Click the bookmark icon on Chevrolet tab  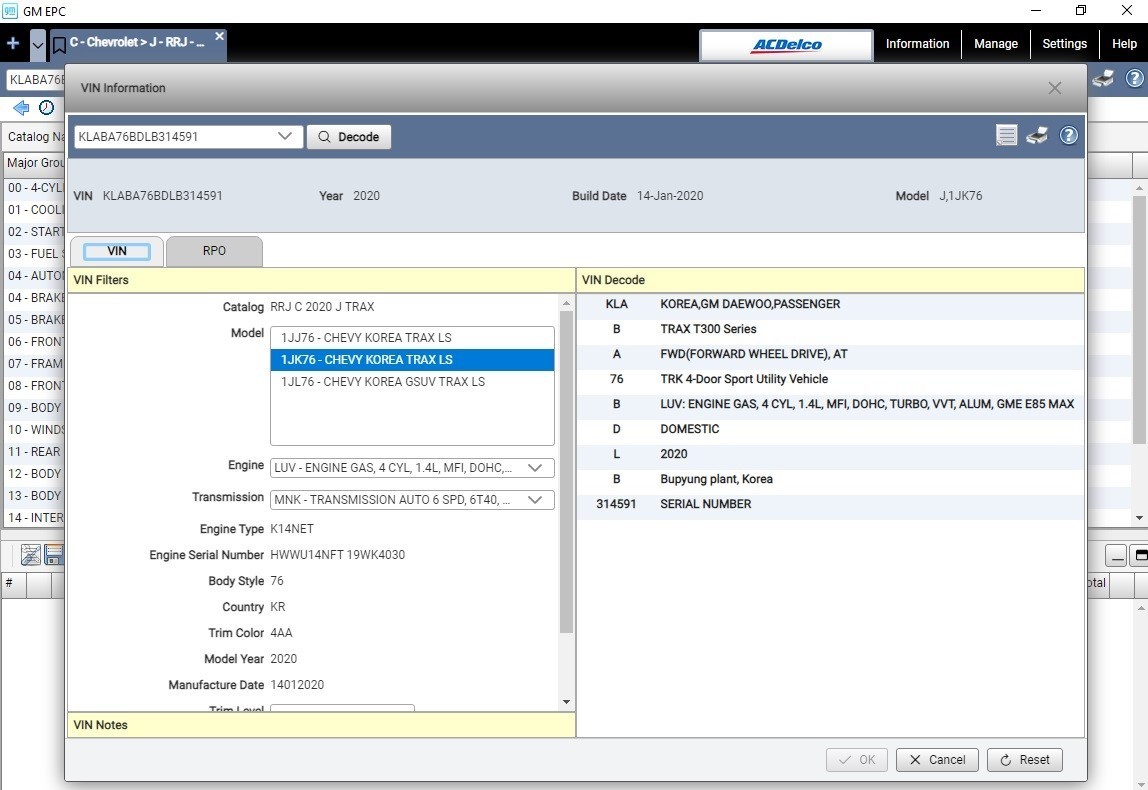pyautogui.click(x=59, y=45)
